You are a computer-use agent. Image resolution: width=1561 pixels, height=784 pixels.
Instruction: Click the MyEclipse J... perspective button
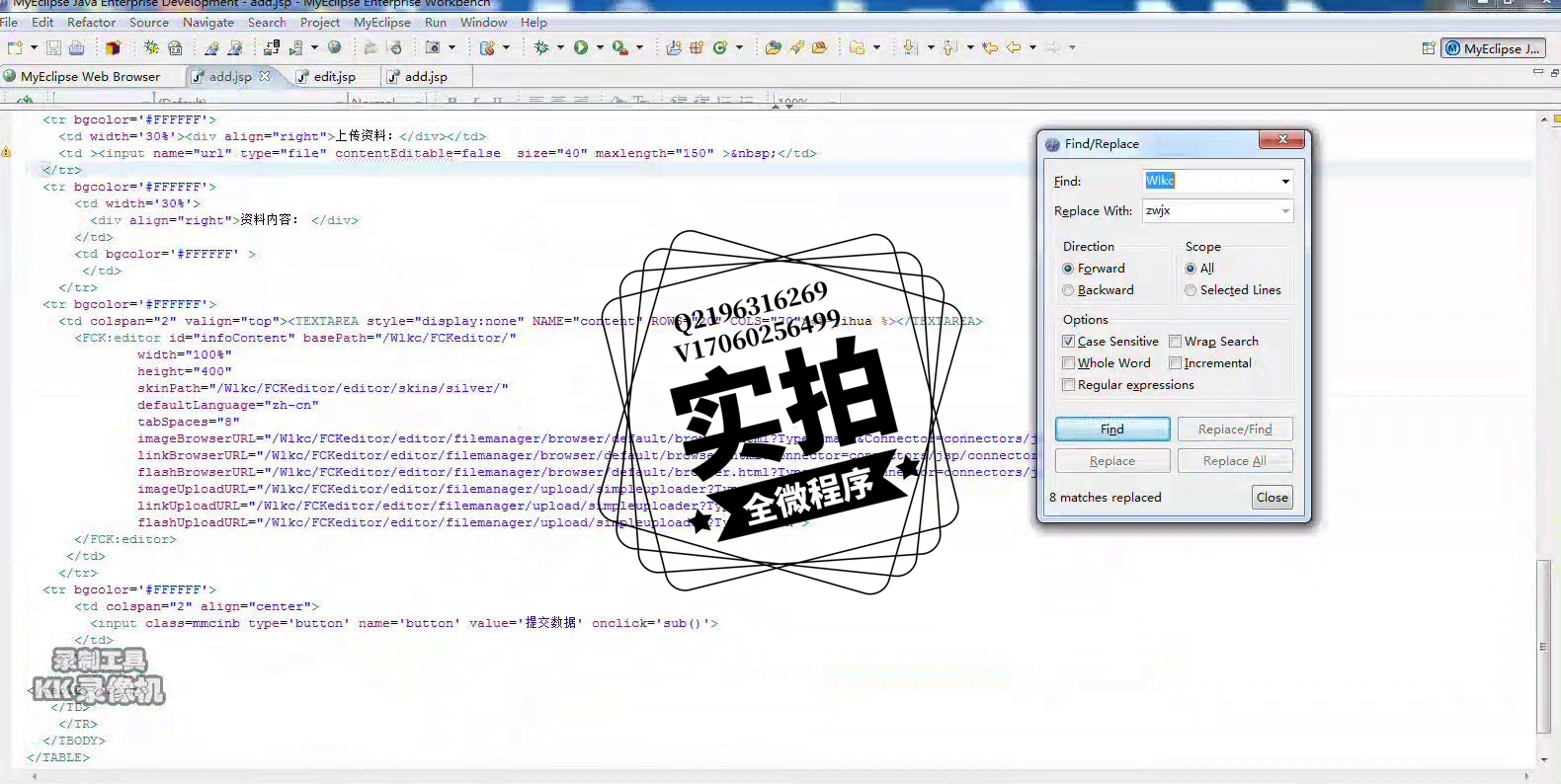(x=1493, y=48)
